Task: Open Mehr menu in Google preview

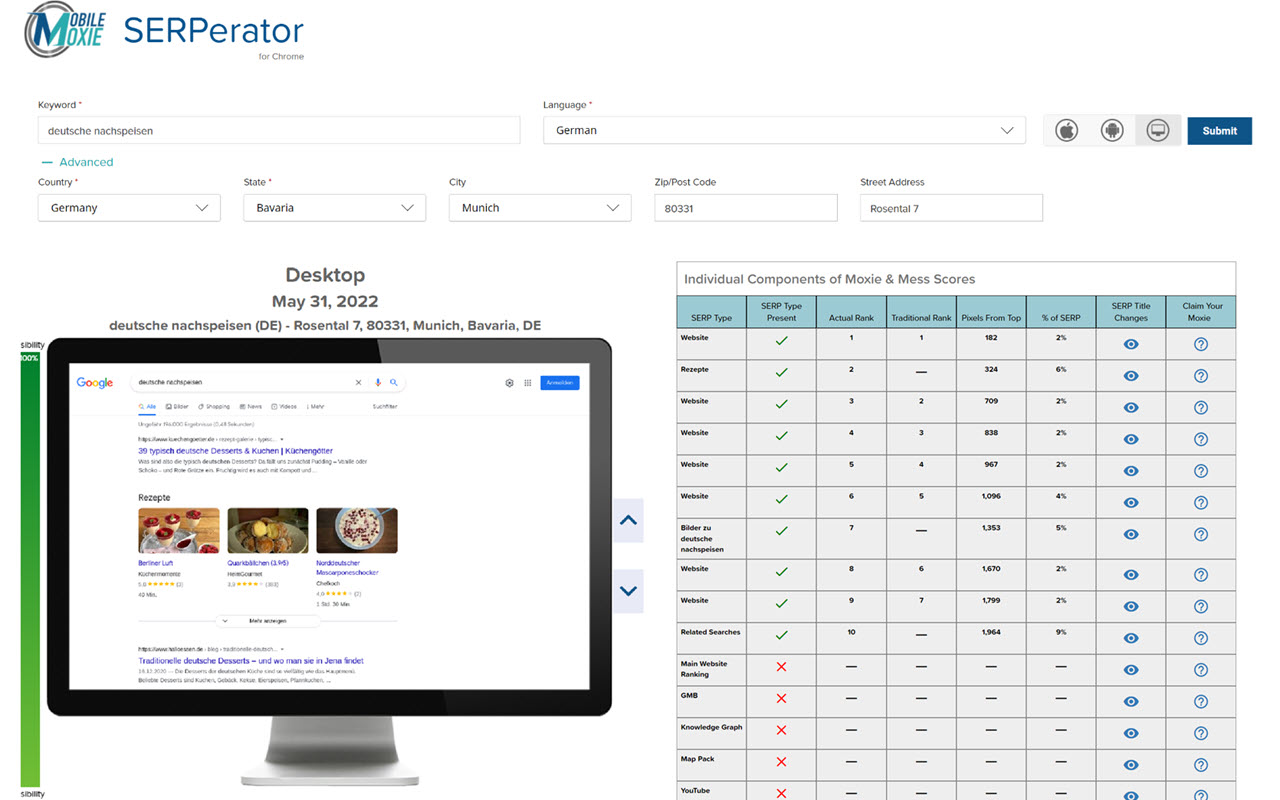Action: (x=316, y=407)
